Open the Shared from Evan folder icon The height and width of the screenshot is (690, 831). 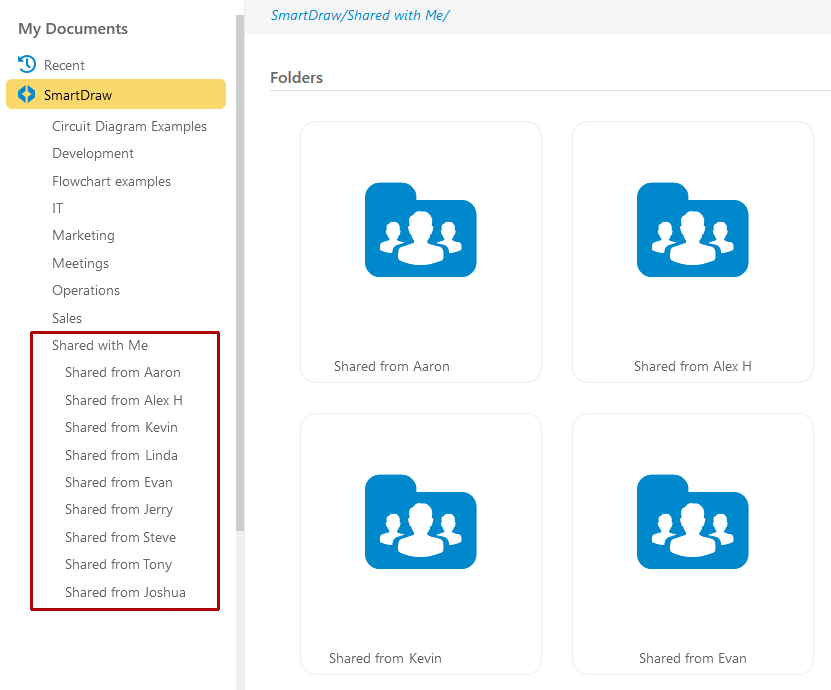point(692,521)
